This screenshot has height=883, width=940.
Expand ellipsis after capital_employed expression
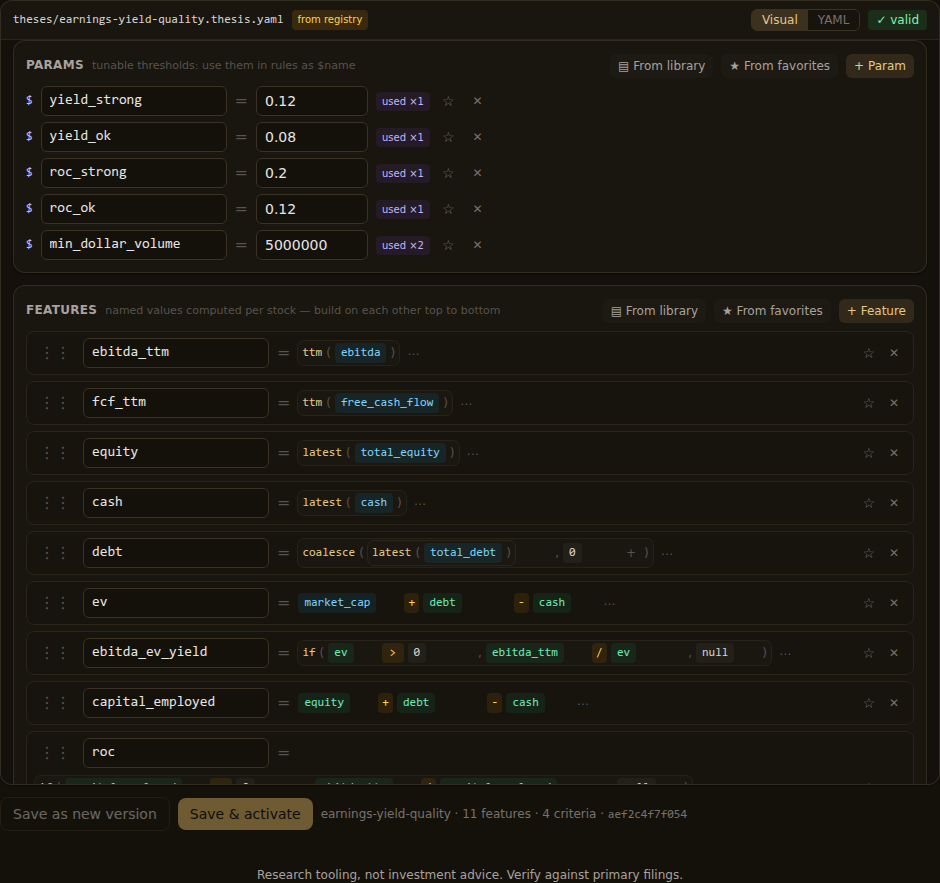pos(583,703)
